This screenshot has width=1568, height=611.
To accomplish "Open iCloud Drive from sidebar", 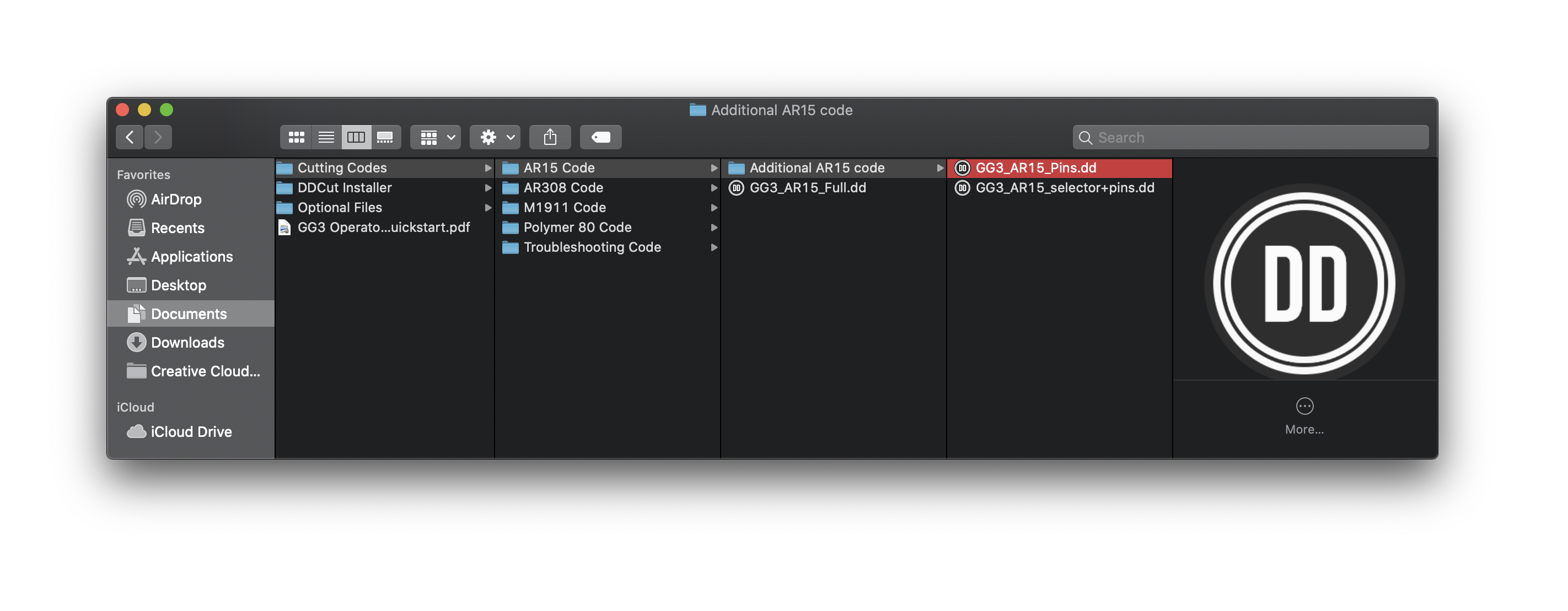I will point(191,431).
